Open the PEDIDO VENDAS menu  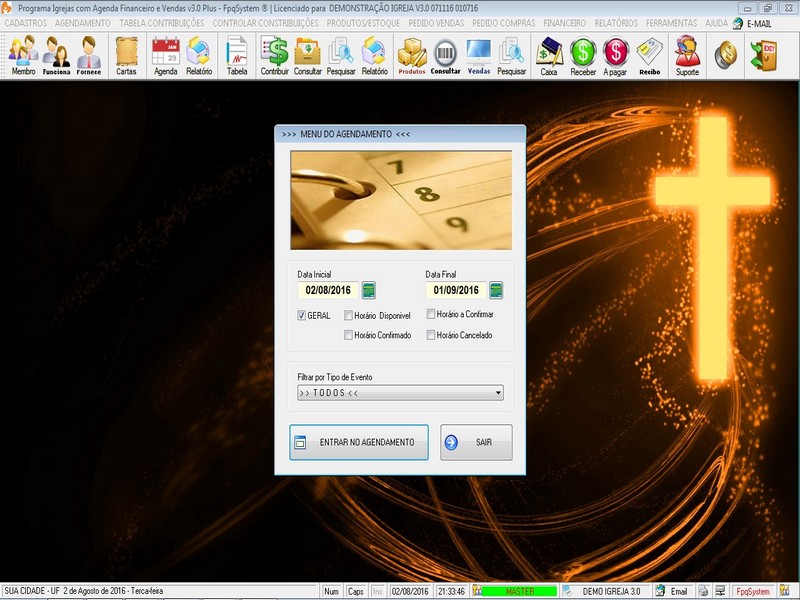436,23
